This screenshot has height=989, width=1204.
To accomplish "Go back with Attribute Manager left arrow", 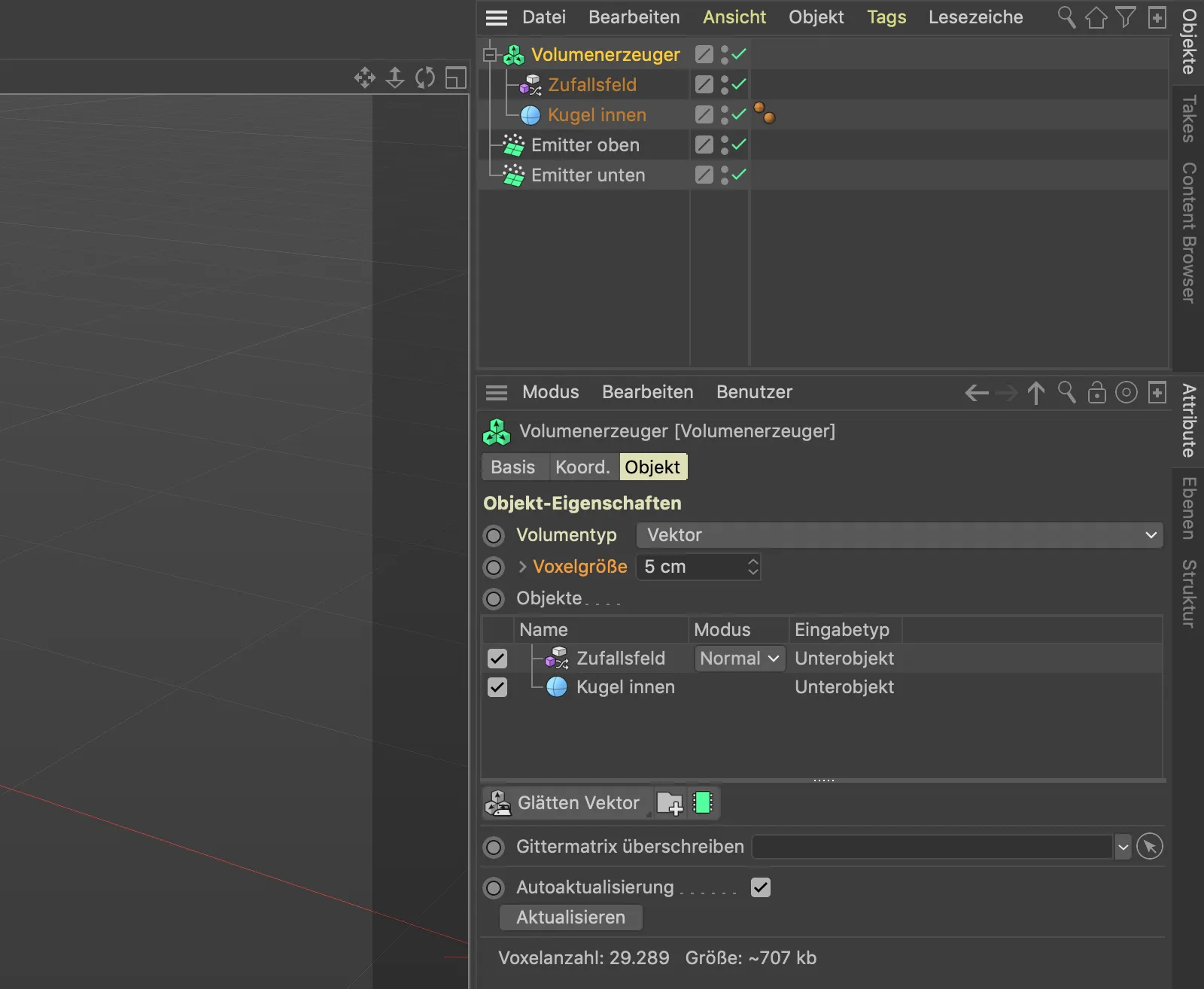I will (x=977, y=392).
